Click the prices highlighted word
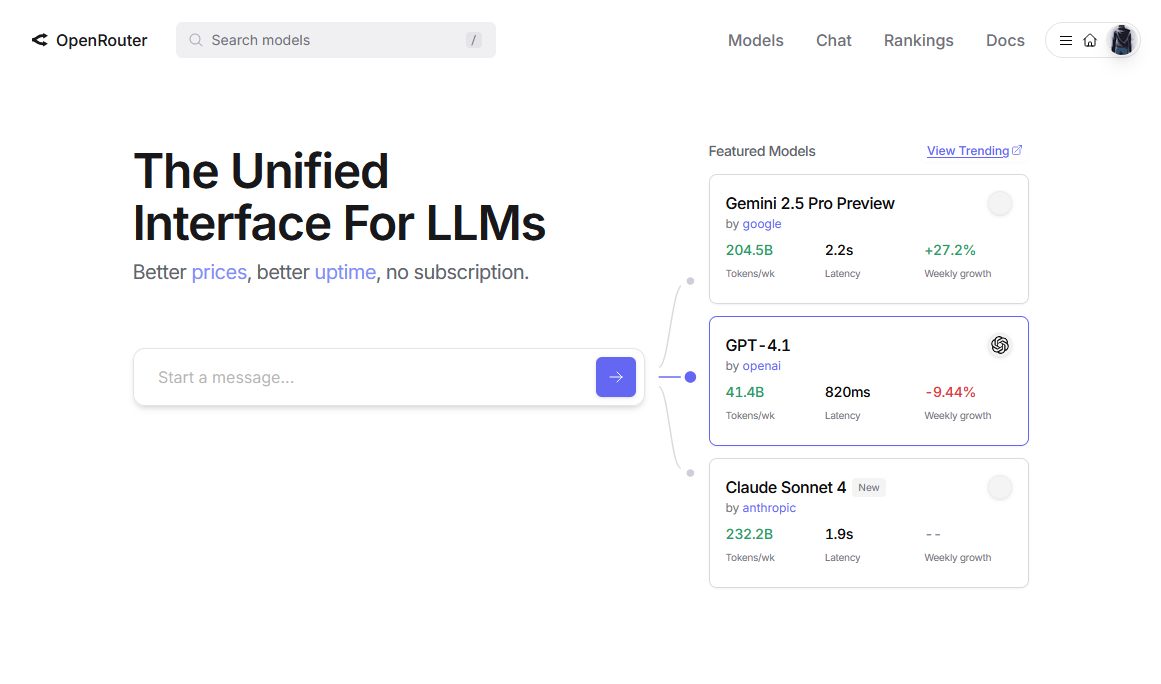 [219, 272]
